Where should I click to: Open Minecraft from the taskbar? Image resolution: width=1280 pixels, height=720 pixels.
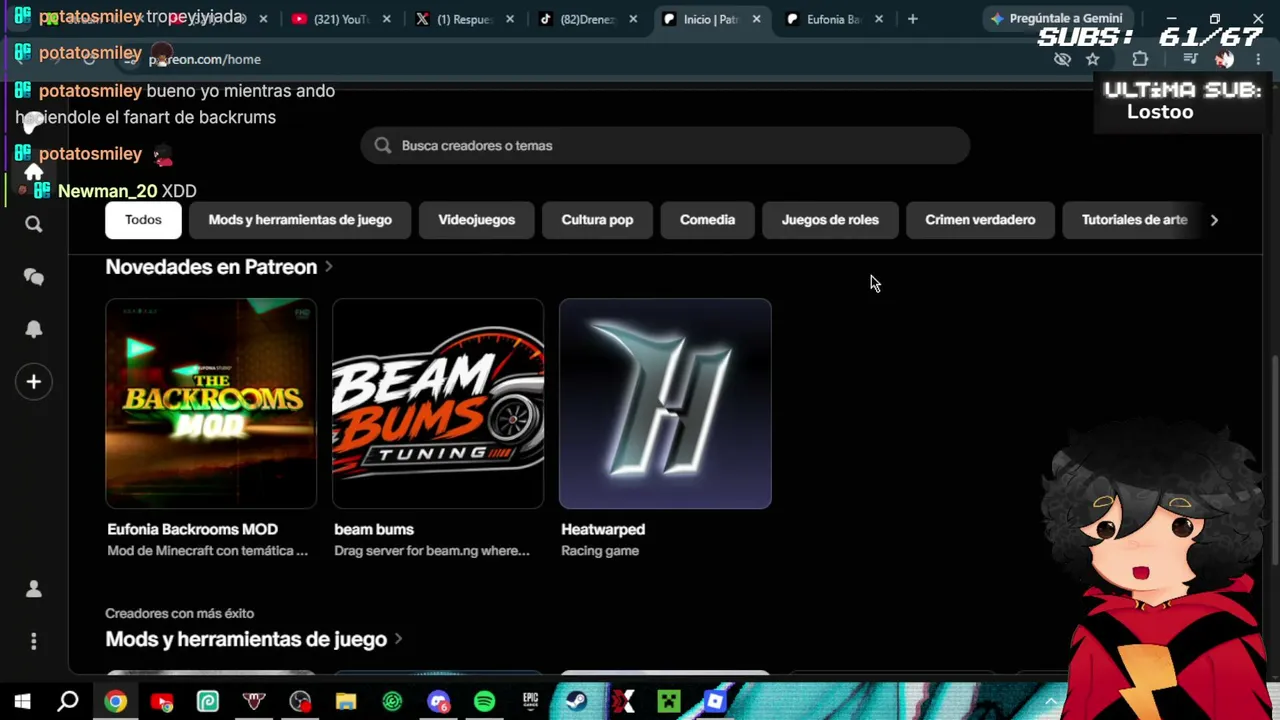coord(668,702)
